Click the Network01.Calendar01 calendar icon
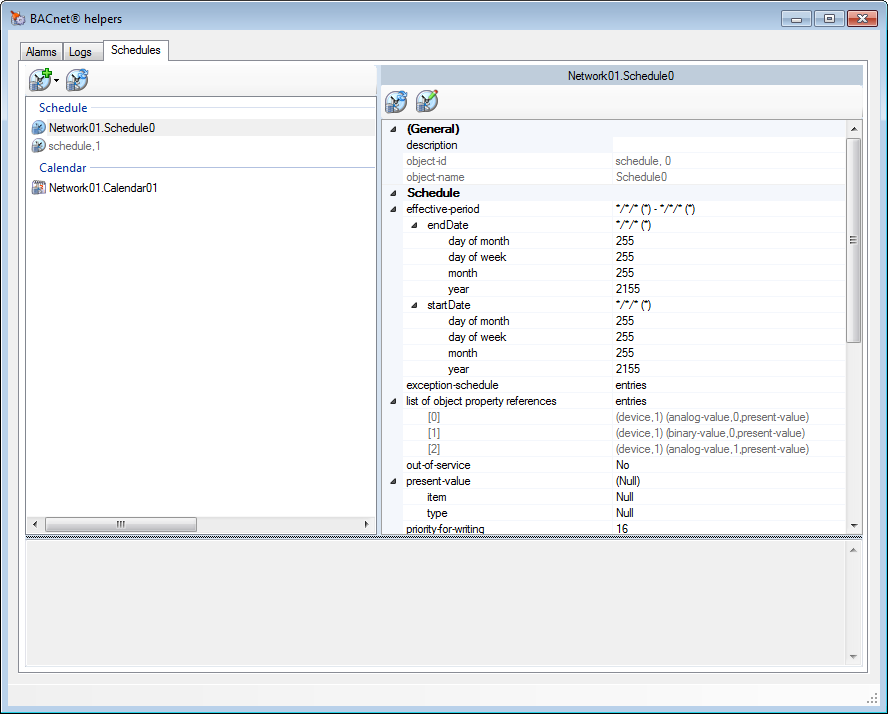 [x=39, y=187]
